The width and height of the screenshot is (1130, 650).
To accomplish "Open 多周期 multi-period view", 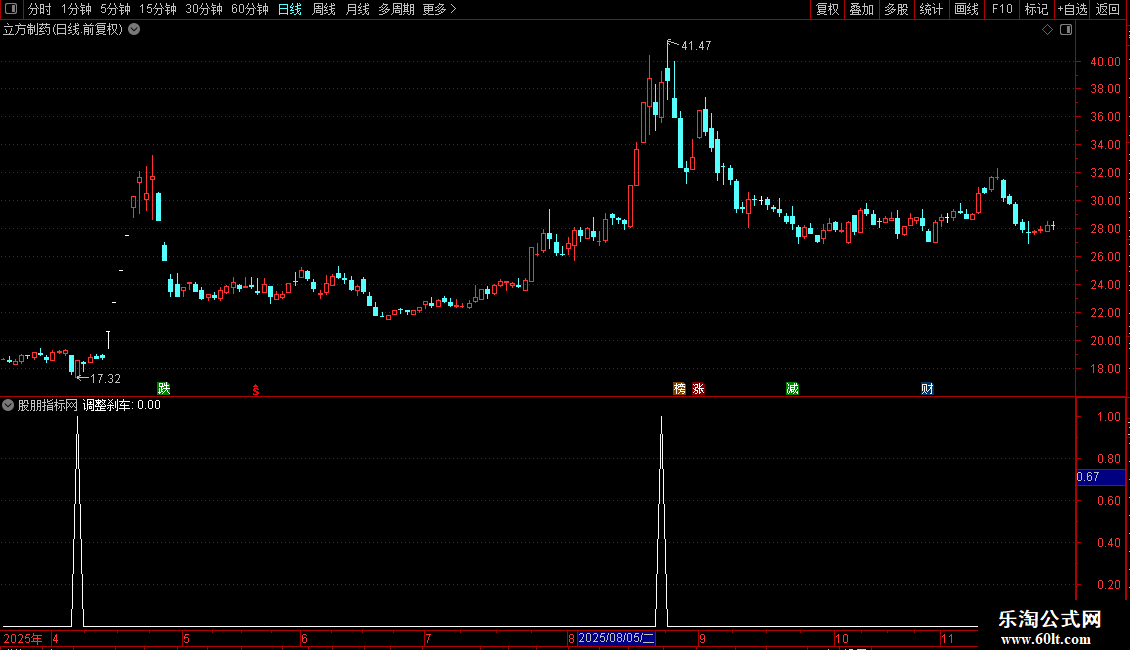I will coord(396,9).
